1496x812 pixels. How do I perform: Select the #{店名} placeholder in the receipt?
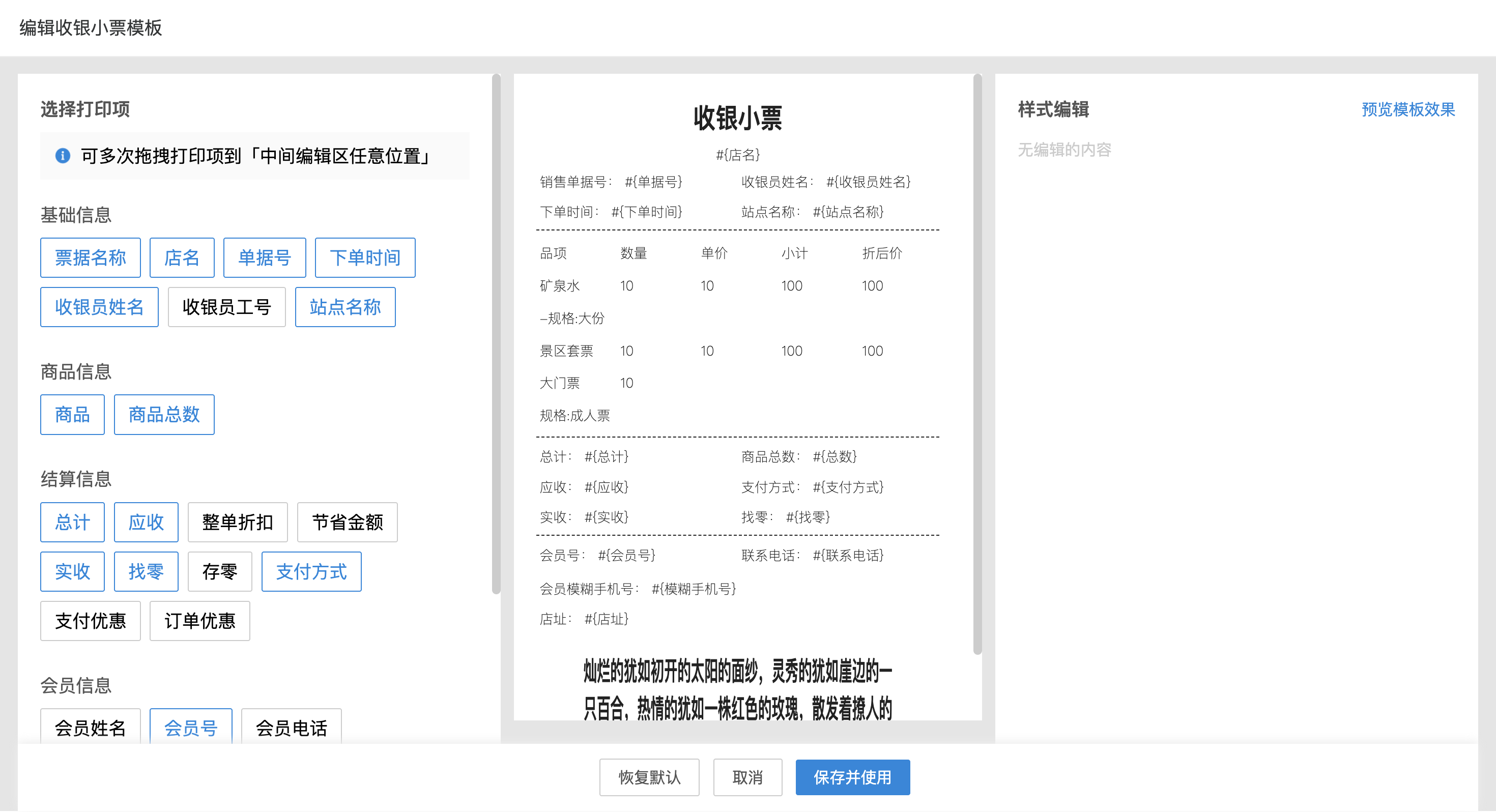pos(737,155)
